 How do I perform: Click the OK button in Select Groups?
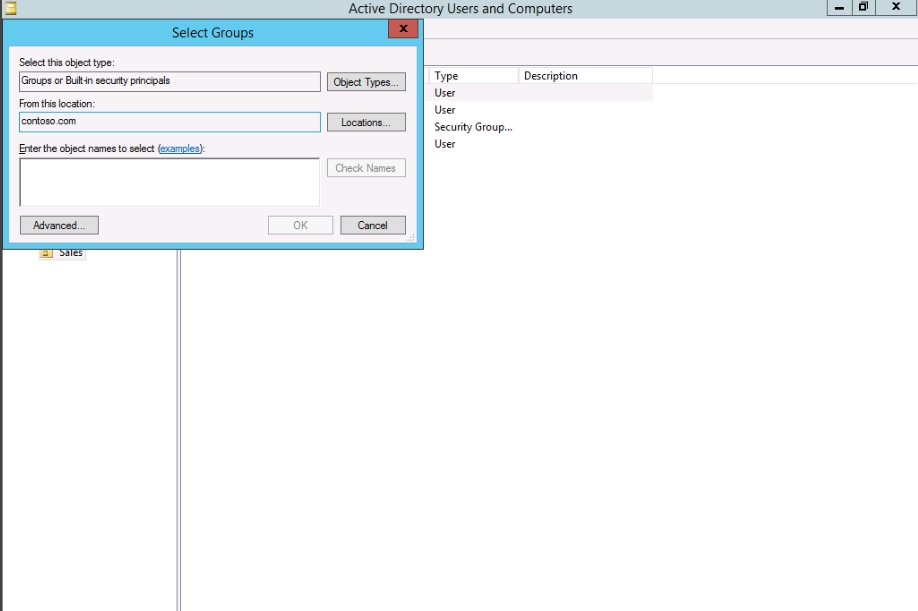point(300,225)
